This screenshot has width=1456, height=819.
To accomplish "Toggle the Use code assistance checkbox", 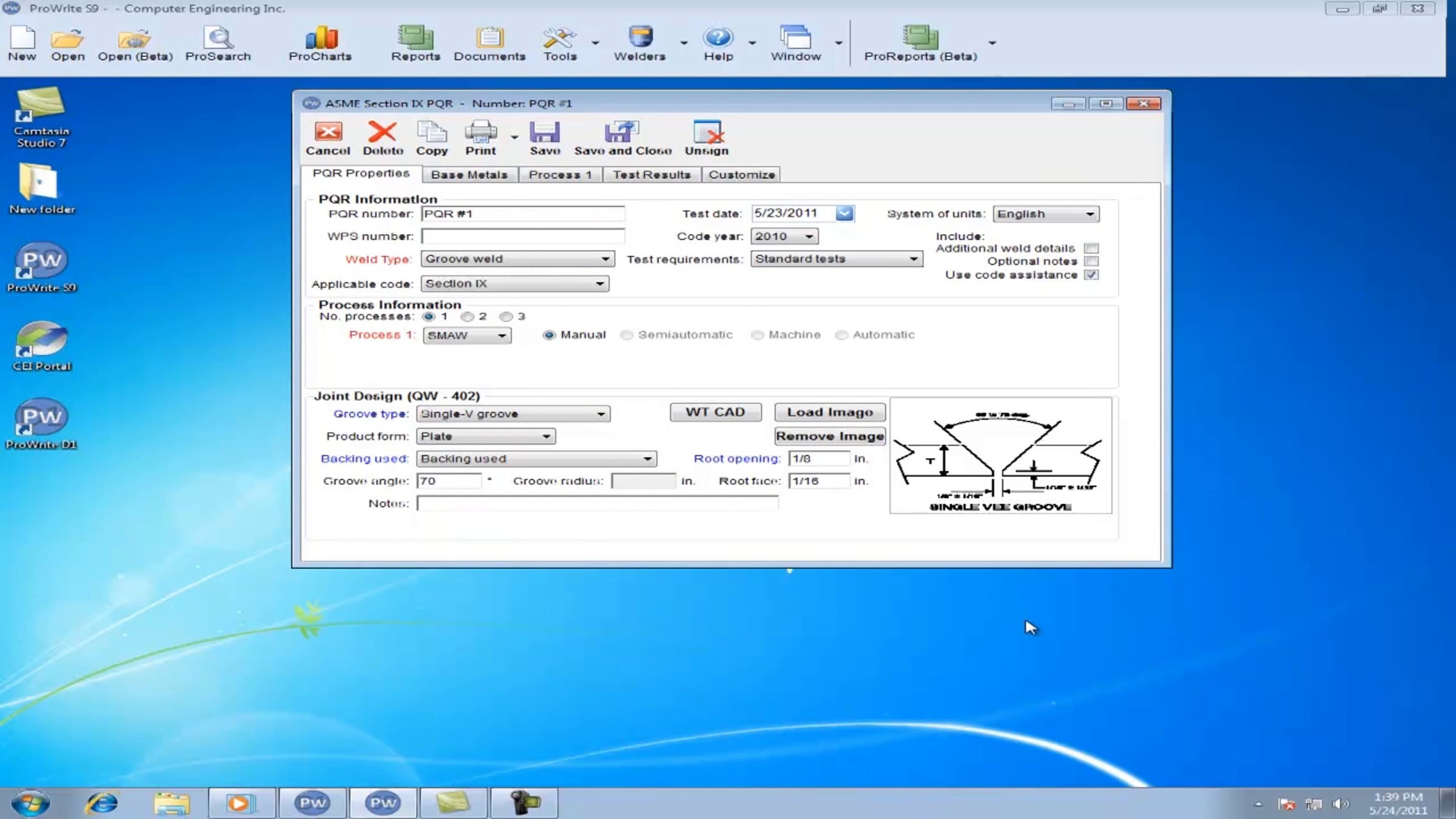I will coord(1091,275).
